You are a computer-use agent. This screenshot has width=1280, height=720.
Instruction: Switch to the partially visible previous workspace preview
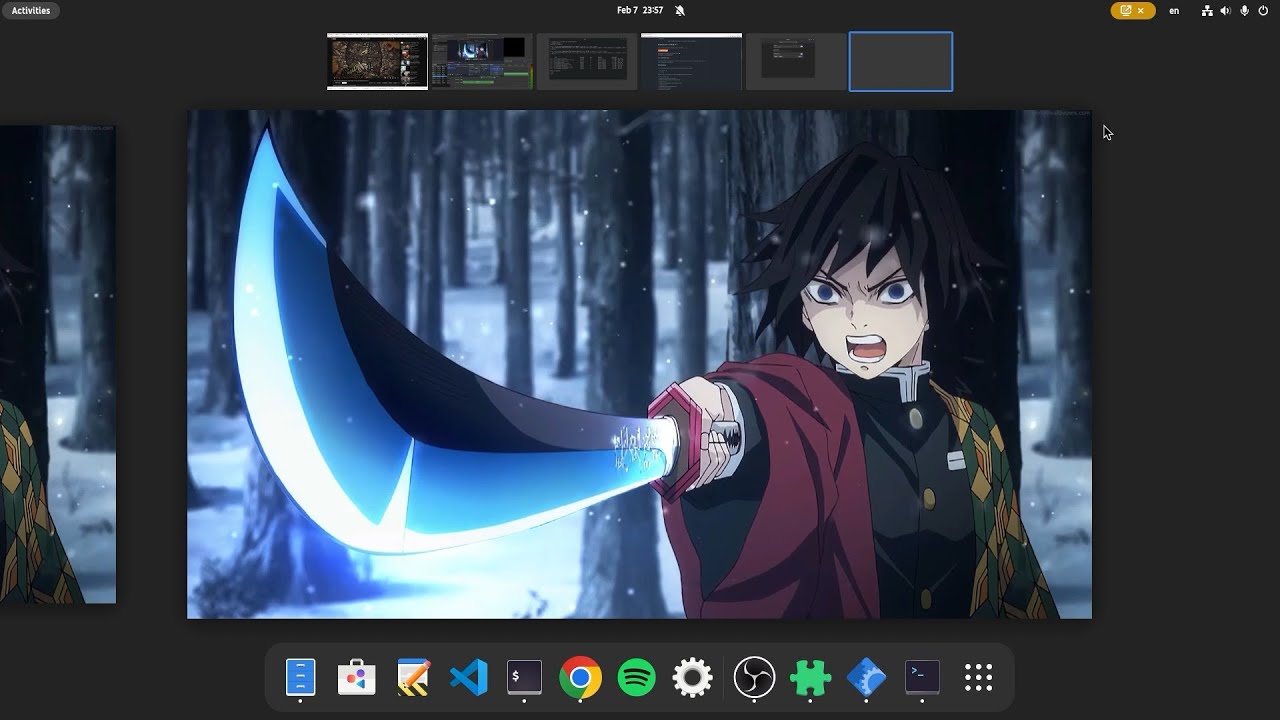tap(58, 364)
